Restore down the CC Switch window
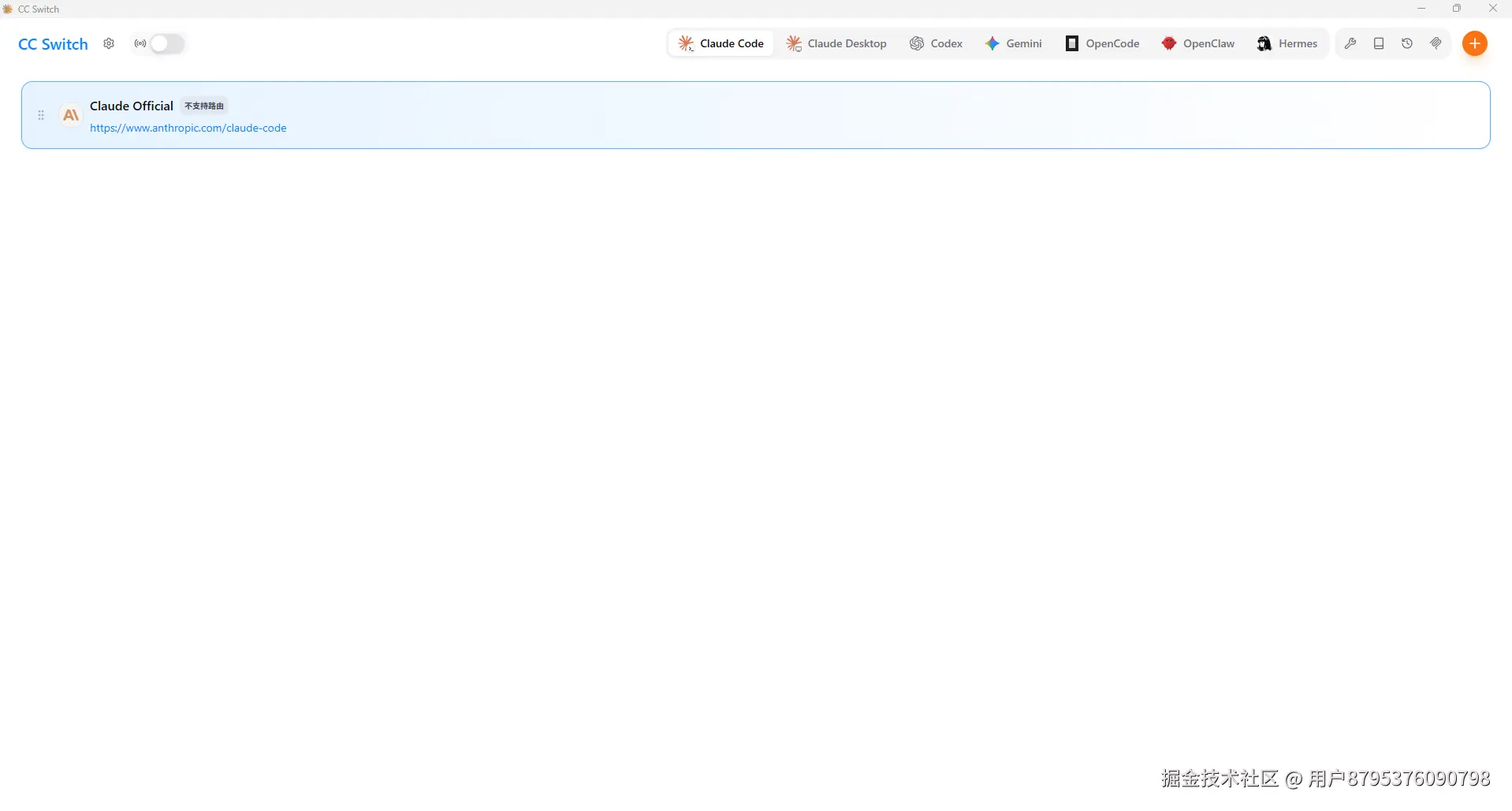Viewport: 1512px width, 811px height. 1457,9
